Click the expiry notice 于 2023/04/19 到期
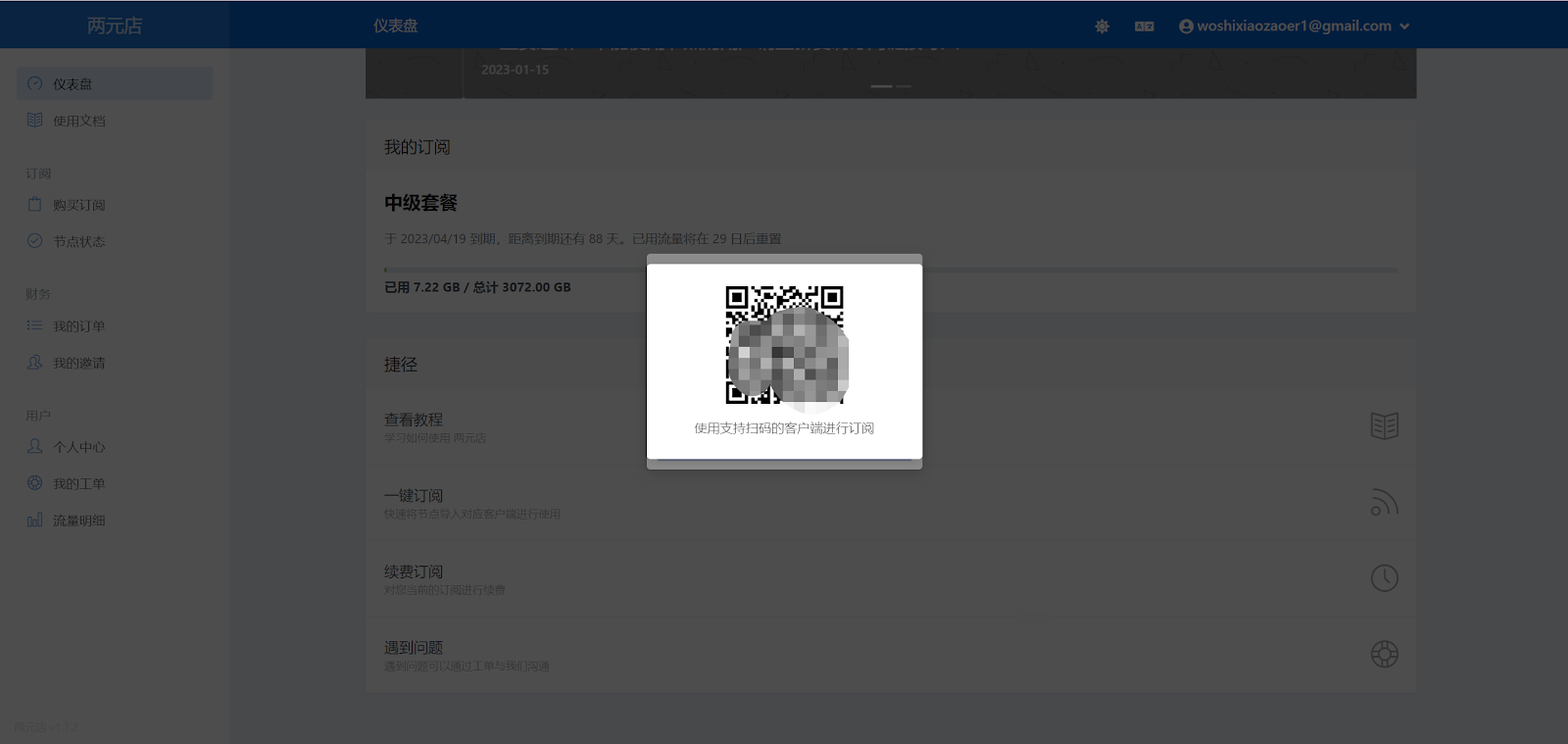1568x744 pixels. coord(440,239)
